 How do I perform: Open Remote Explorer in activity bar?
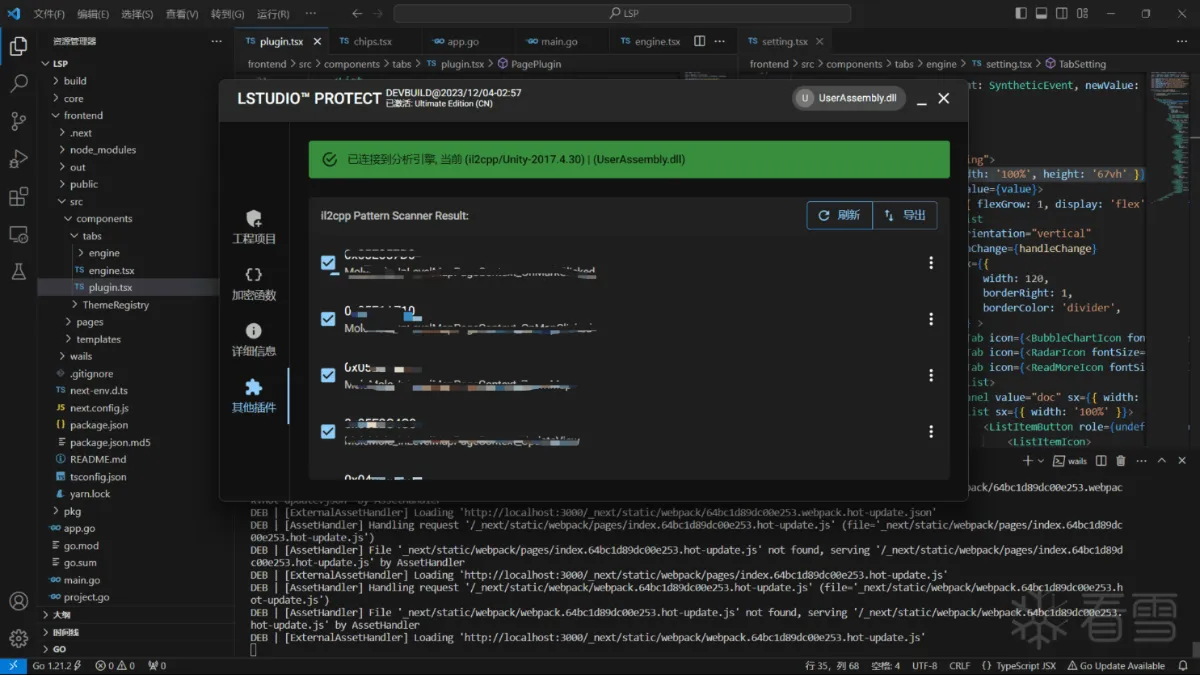pos(18,234)
